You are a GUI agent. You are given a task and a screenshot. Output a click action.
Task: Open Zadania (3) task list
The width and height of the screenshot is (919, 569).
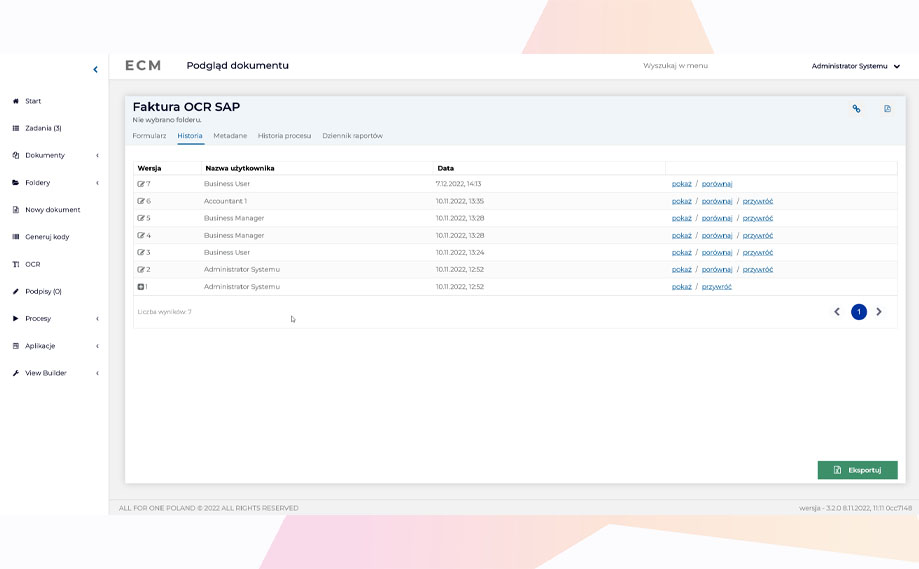click(43, 128)
